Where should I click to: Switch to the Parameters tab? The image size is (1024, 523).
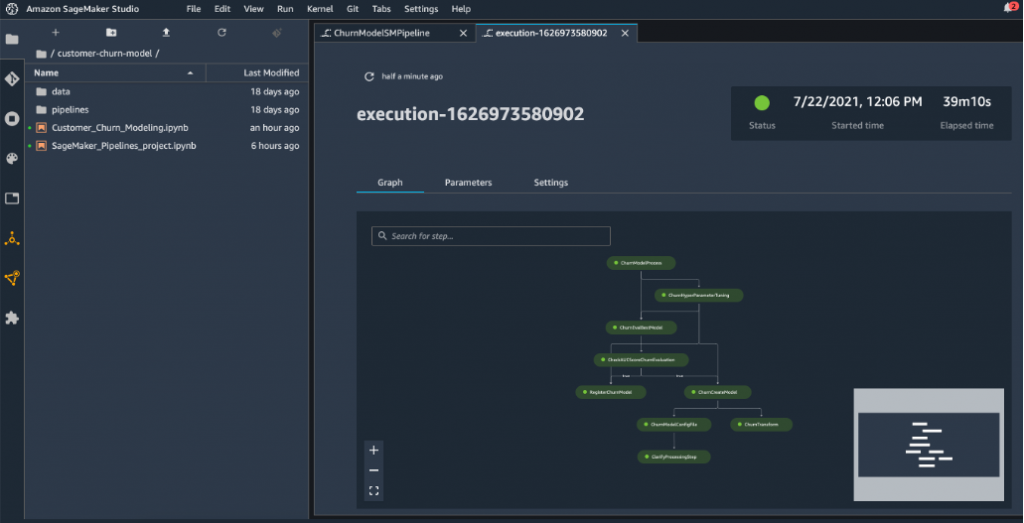click(x=468, y=183)
